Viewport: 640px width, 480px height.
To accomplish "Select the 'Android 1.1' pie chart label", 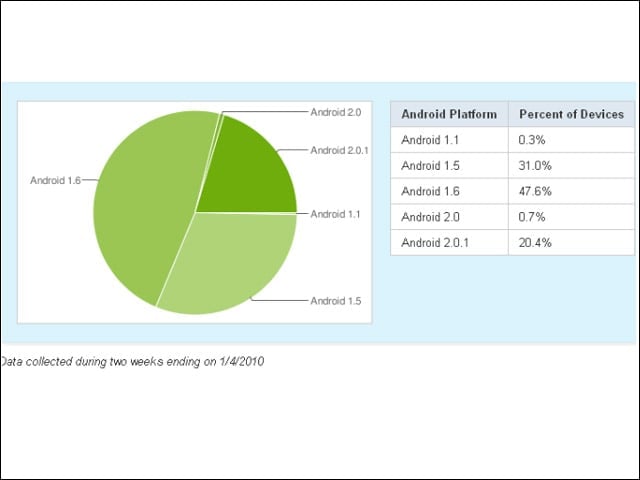I will tap(336, 214).
